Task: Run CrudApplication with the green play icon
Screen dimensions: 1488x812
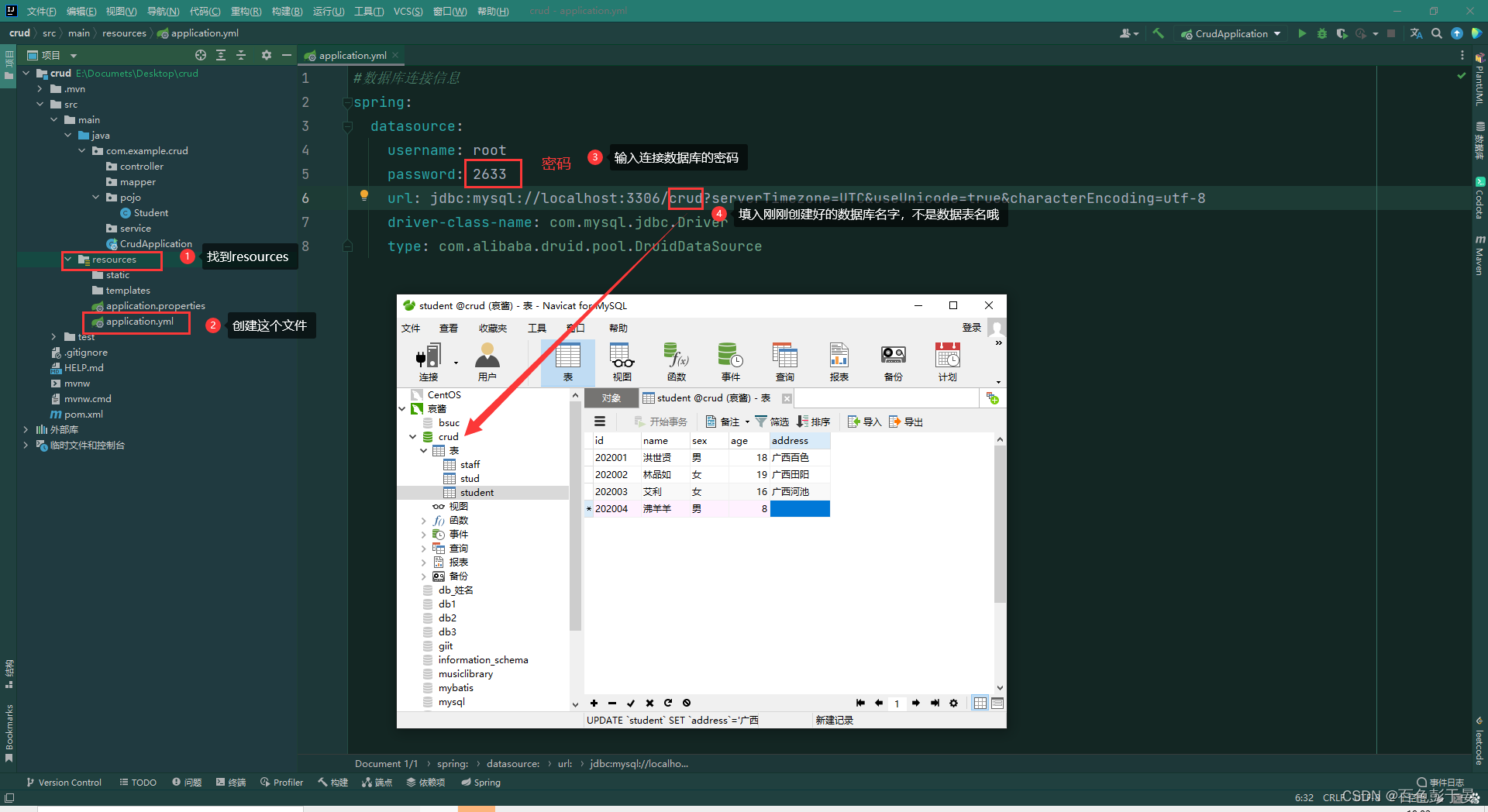Action: (x=1302, y=33)
